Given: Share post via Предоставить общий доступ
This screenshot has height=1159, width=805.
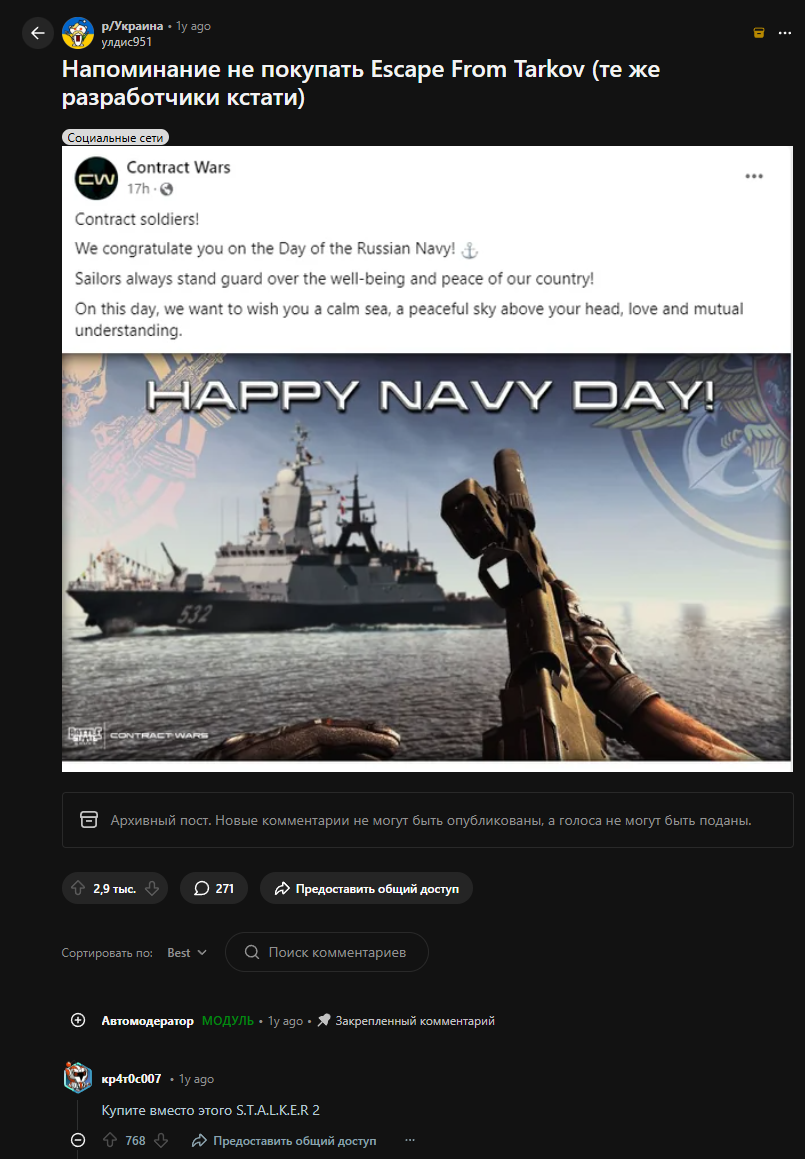Looking at the screenshot, I should pos(366,888).
